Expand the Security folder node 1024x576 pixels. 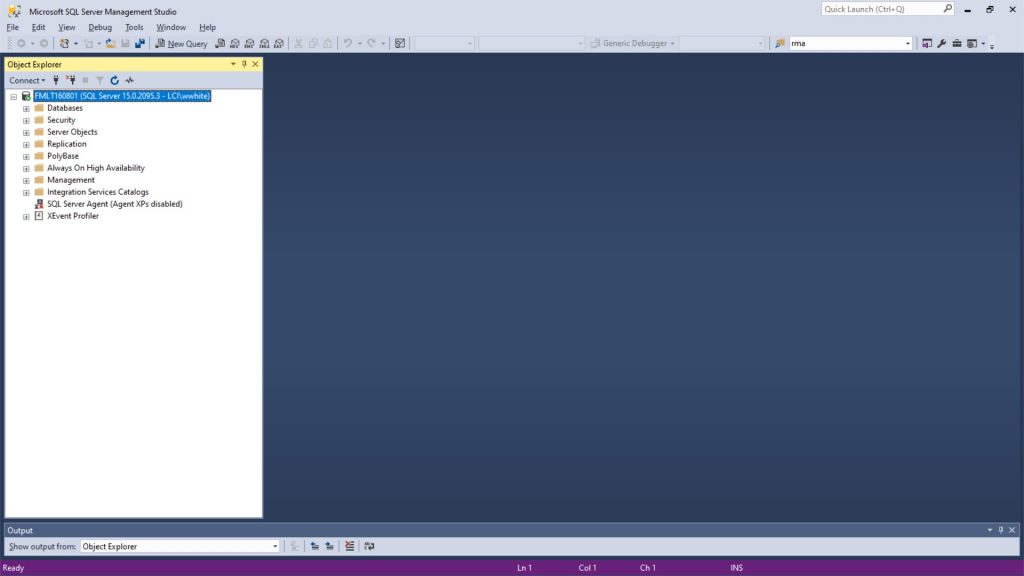tap(26, 120)
